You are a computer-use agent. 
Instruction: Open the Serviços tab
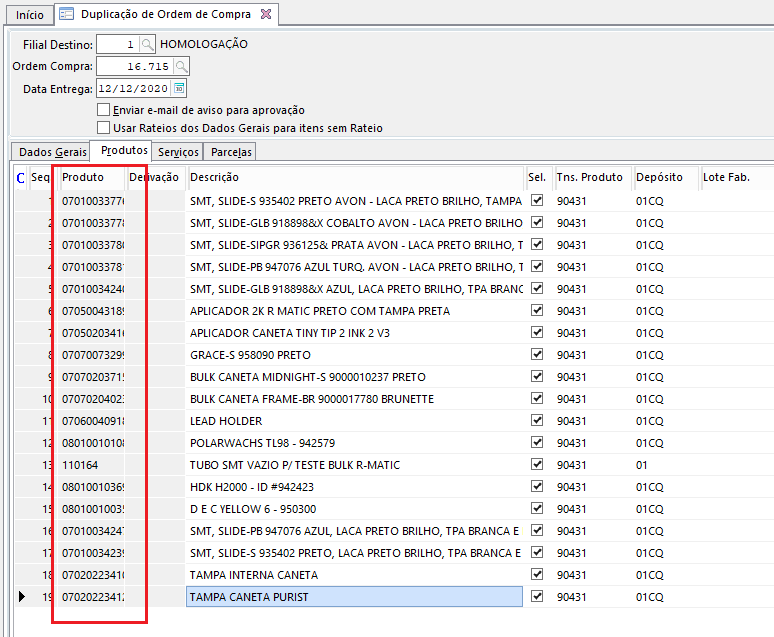pos(178,152)
